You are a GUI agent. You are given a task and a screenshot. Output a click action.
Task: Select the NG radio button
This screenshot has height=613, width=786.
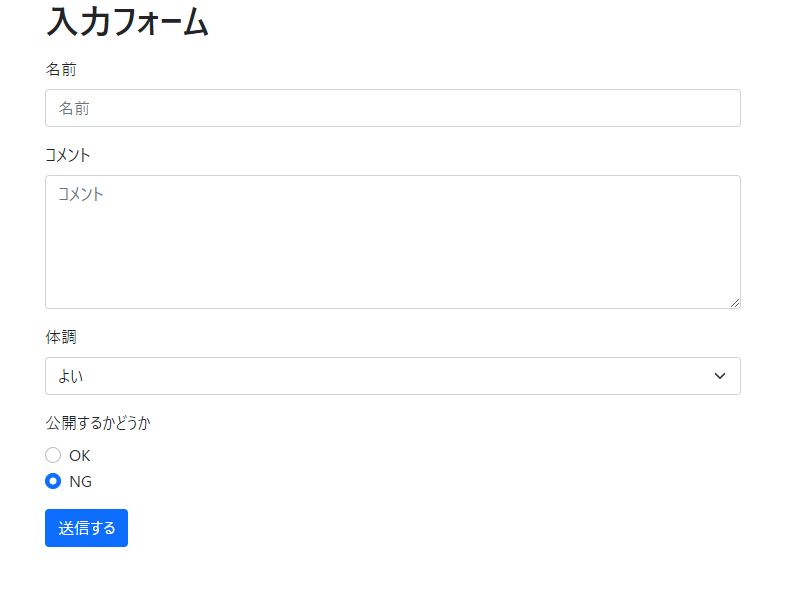(x=53, y=481)
